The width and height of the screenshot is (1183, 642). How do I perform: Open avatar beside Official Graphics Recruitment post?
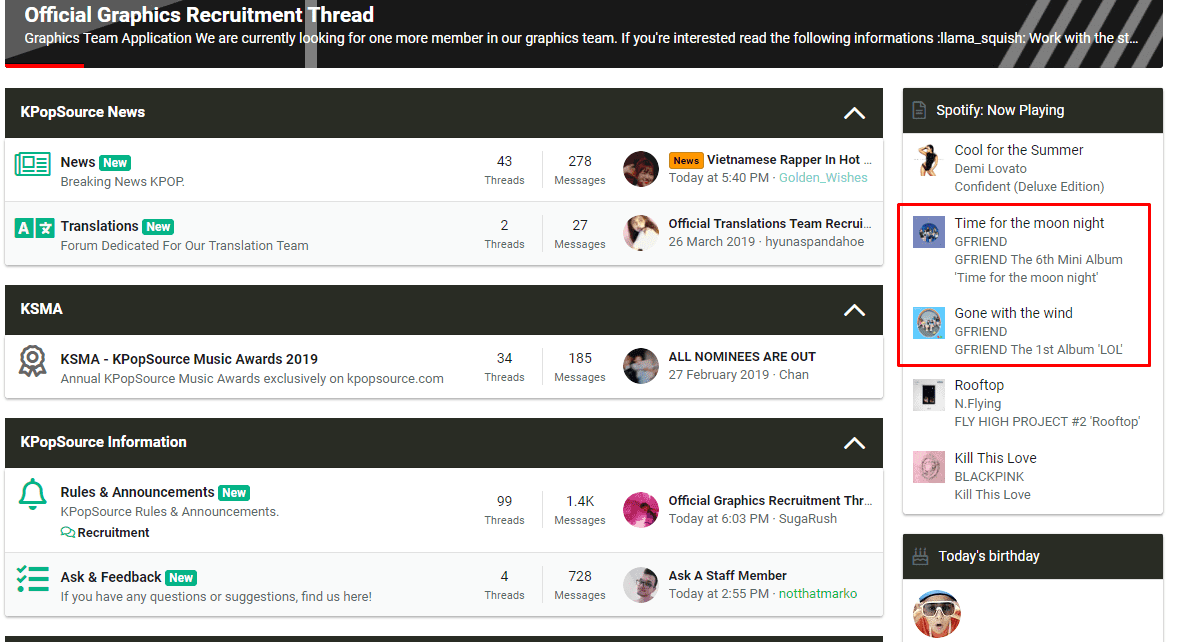(x=641, y=510)
